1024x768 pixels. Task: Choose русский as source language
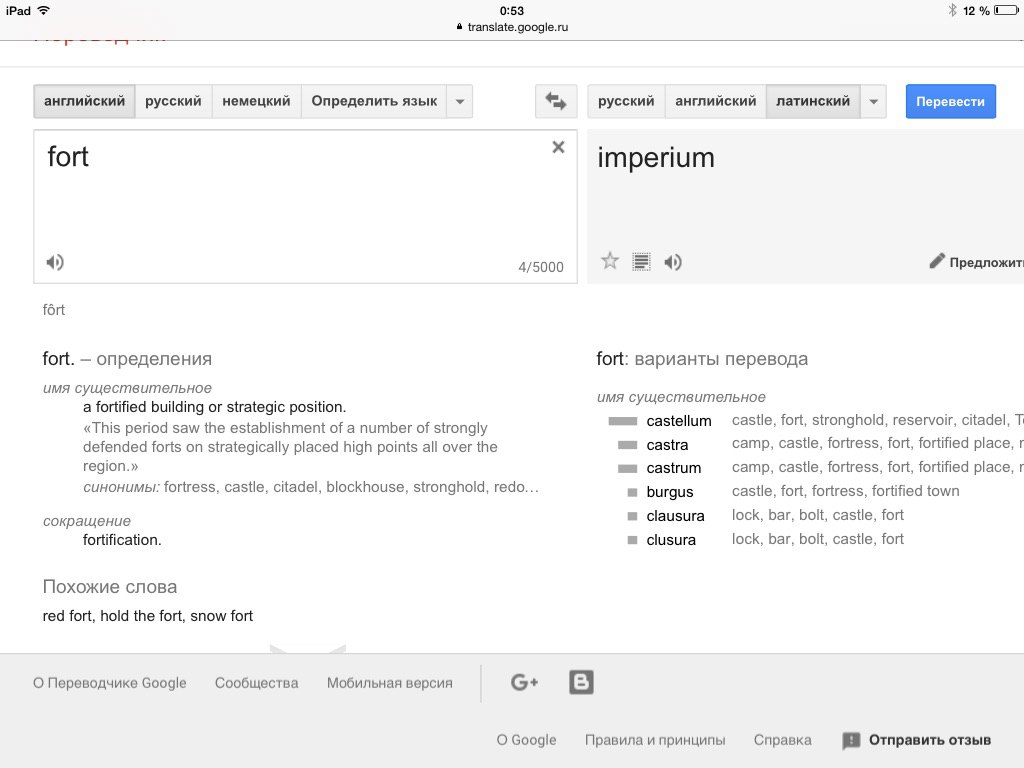coord(173,101)
